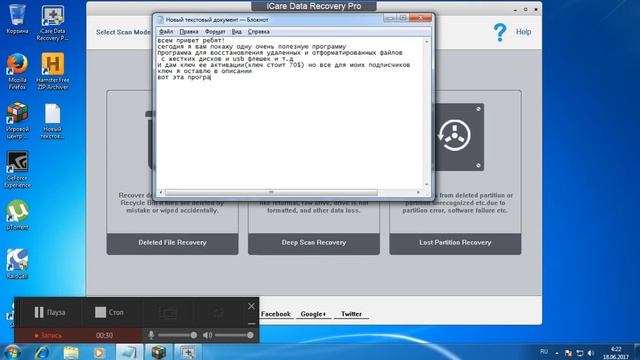Adjust the speaker volume slider in recorder
Image resolution: width=640 pixels, height=360 pixels.
234,335
